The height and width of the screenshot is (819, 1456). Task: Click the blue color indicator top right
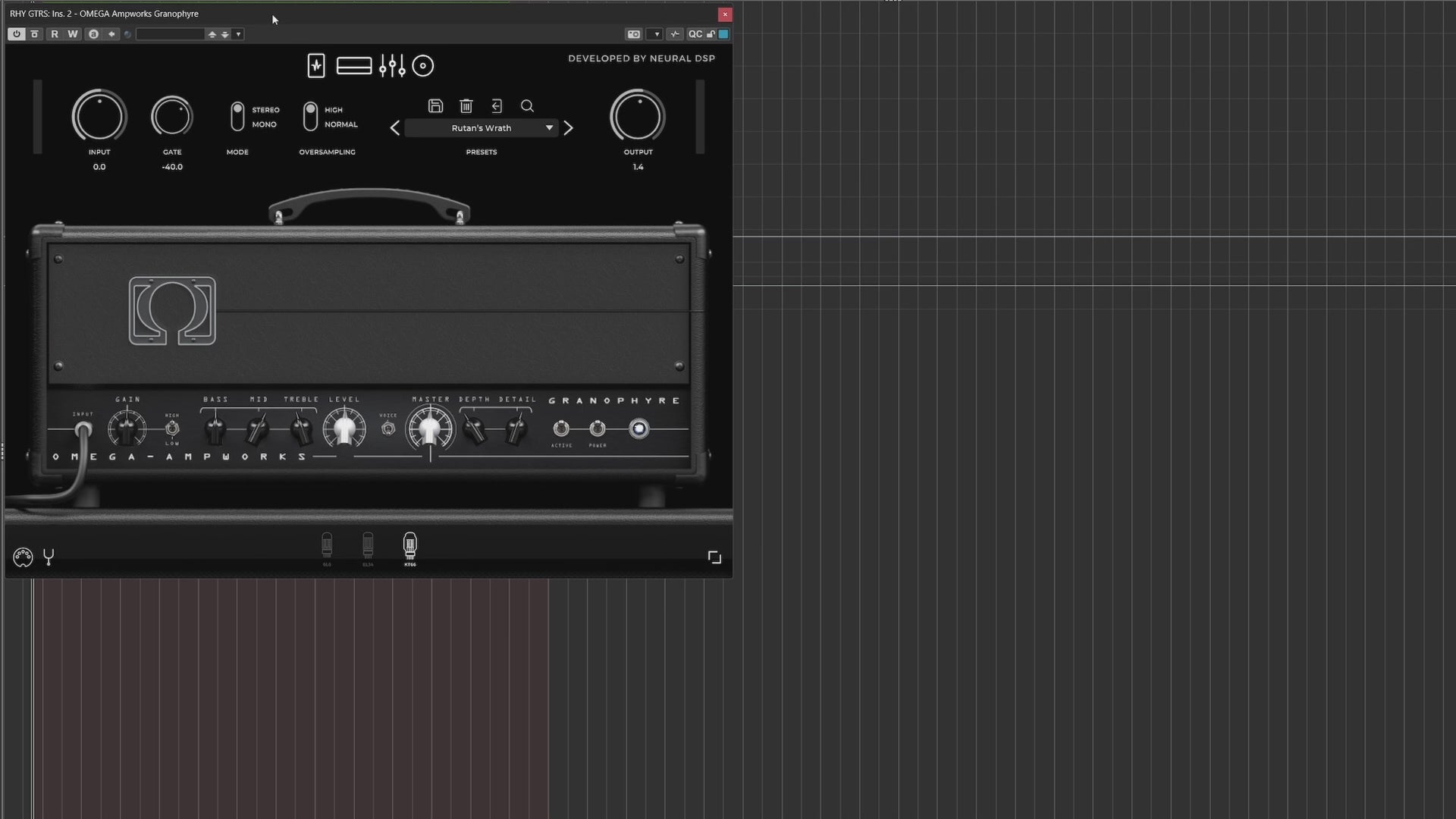[723, 34]
